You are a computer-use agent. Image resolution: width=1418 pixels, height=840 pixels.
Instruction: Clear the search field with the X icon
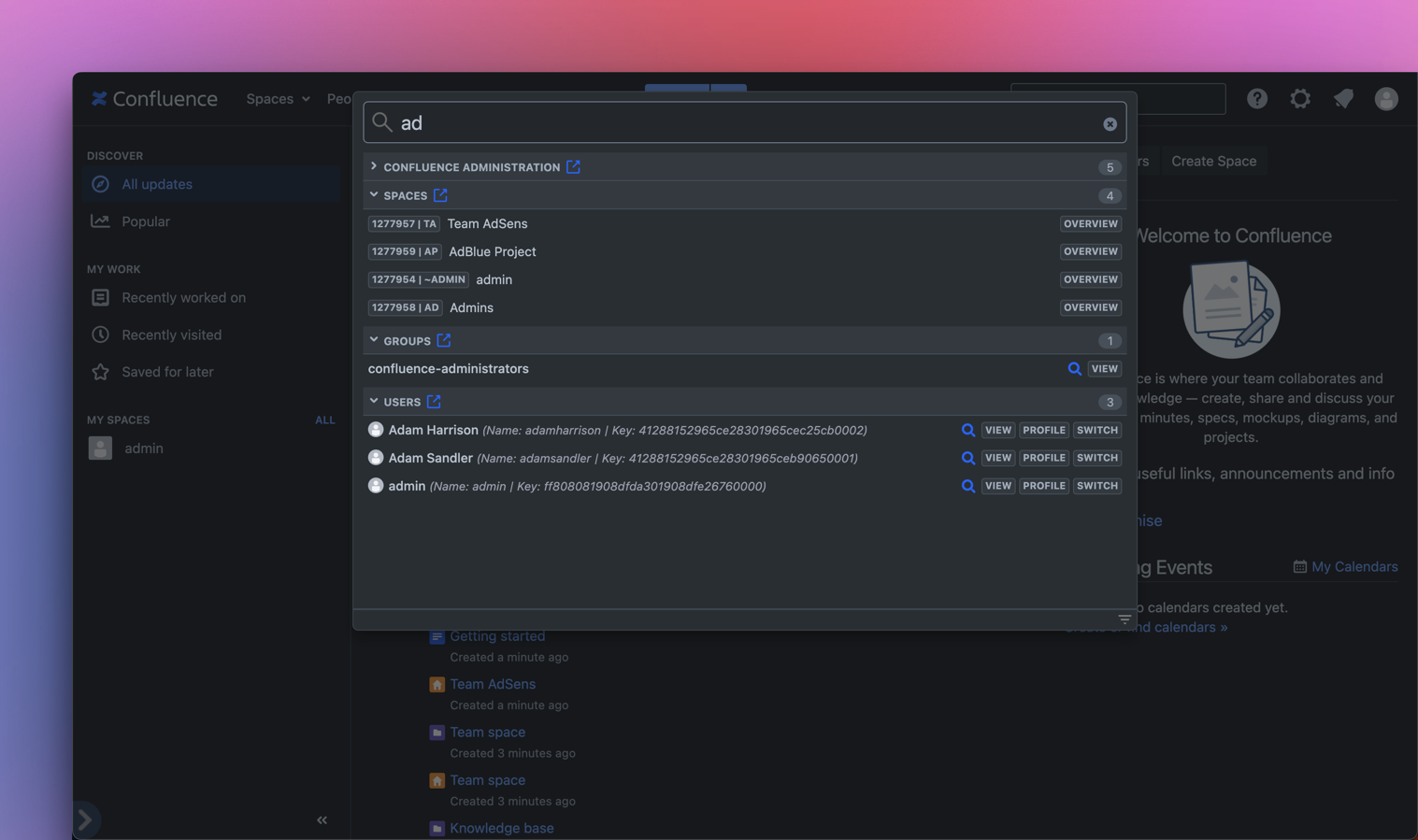[1110, 124]
